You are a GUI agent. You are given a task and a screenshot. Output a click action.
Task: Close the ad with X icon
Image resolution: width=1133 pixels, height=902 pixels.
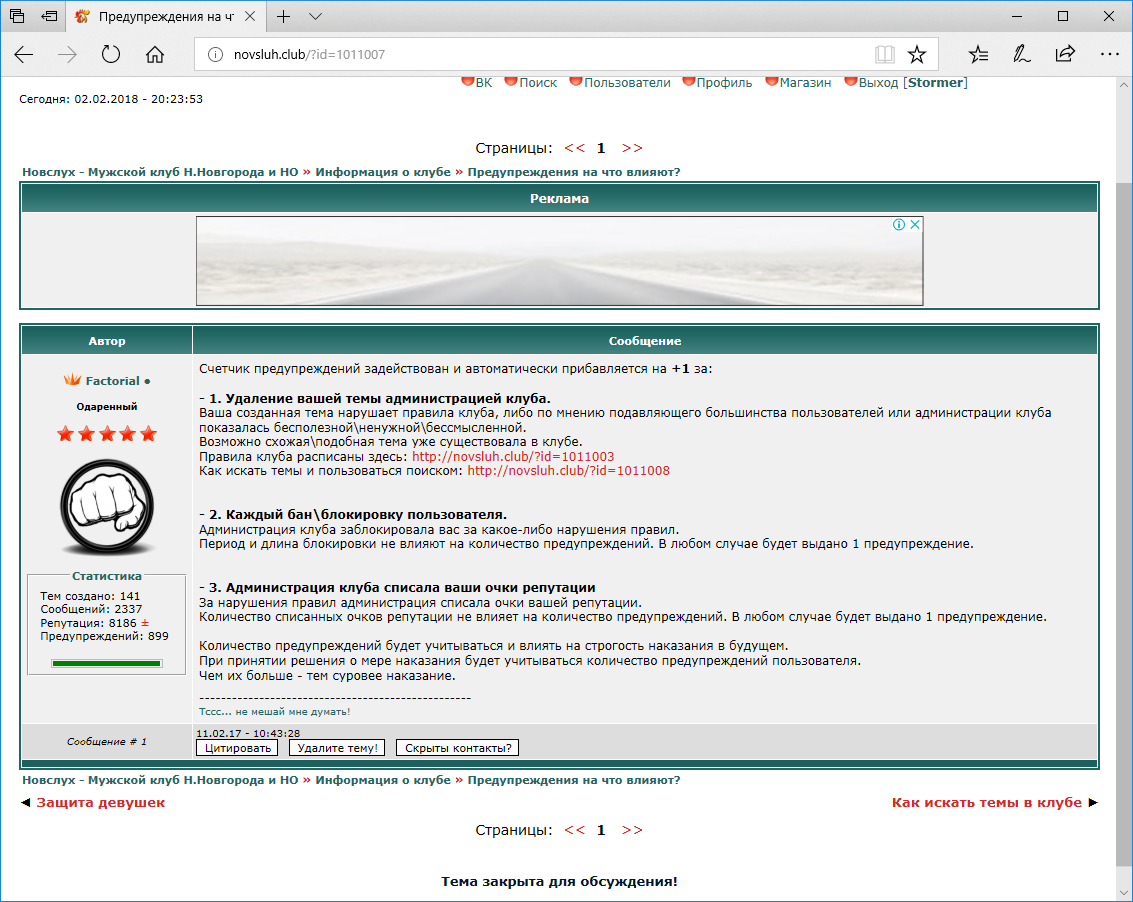914,225
